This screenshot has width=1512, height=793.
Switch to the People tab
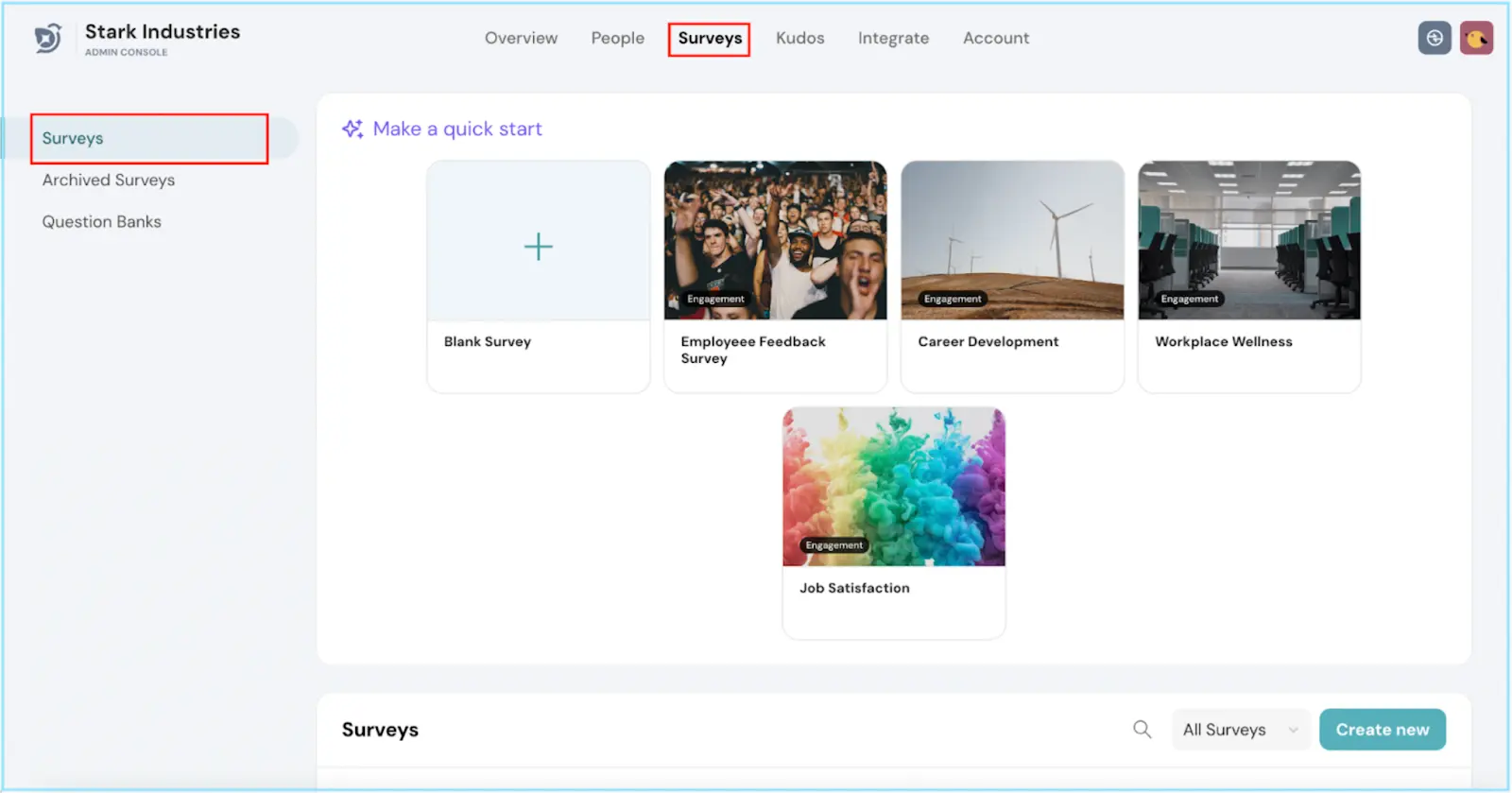[617, 39]
